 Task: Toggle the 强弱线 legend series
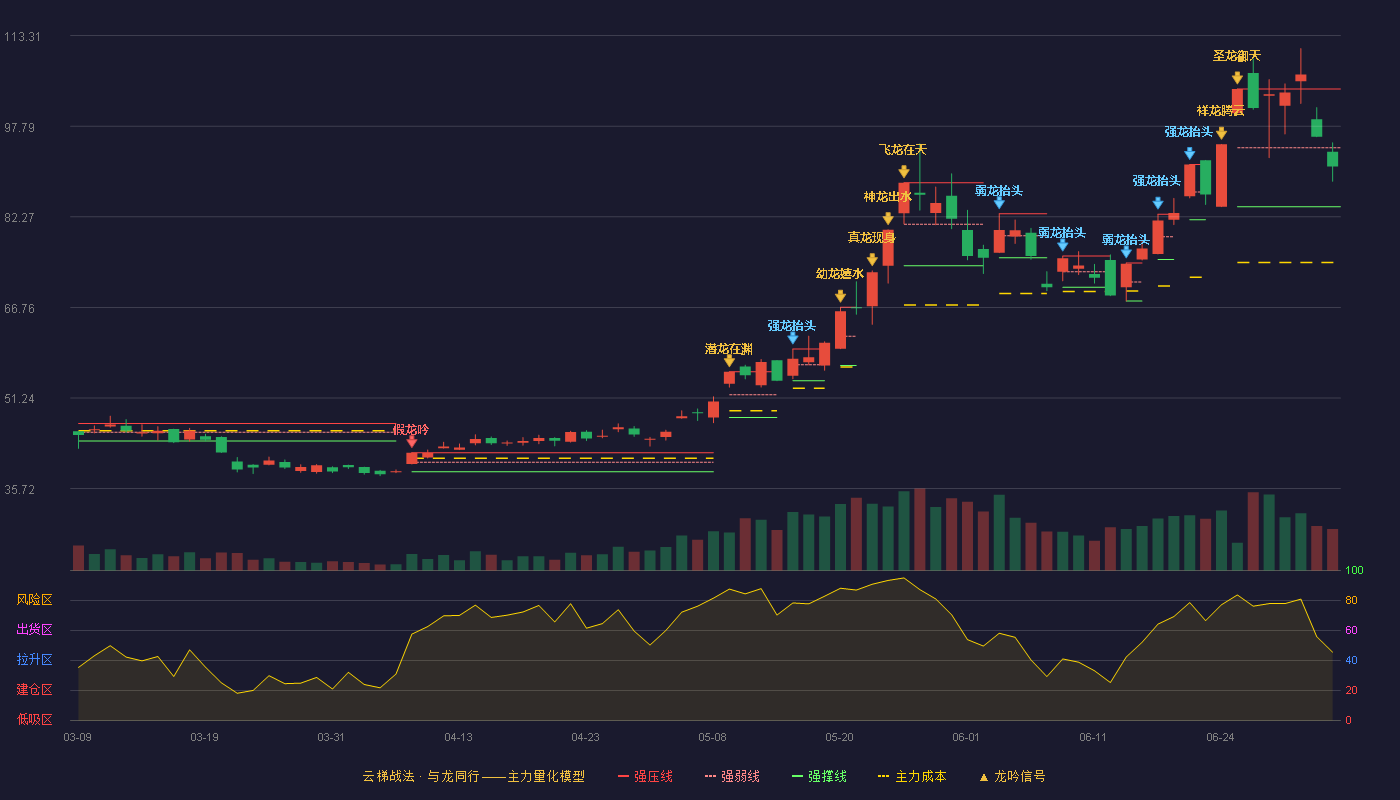732,776
